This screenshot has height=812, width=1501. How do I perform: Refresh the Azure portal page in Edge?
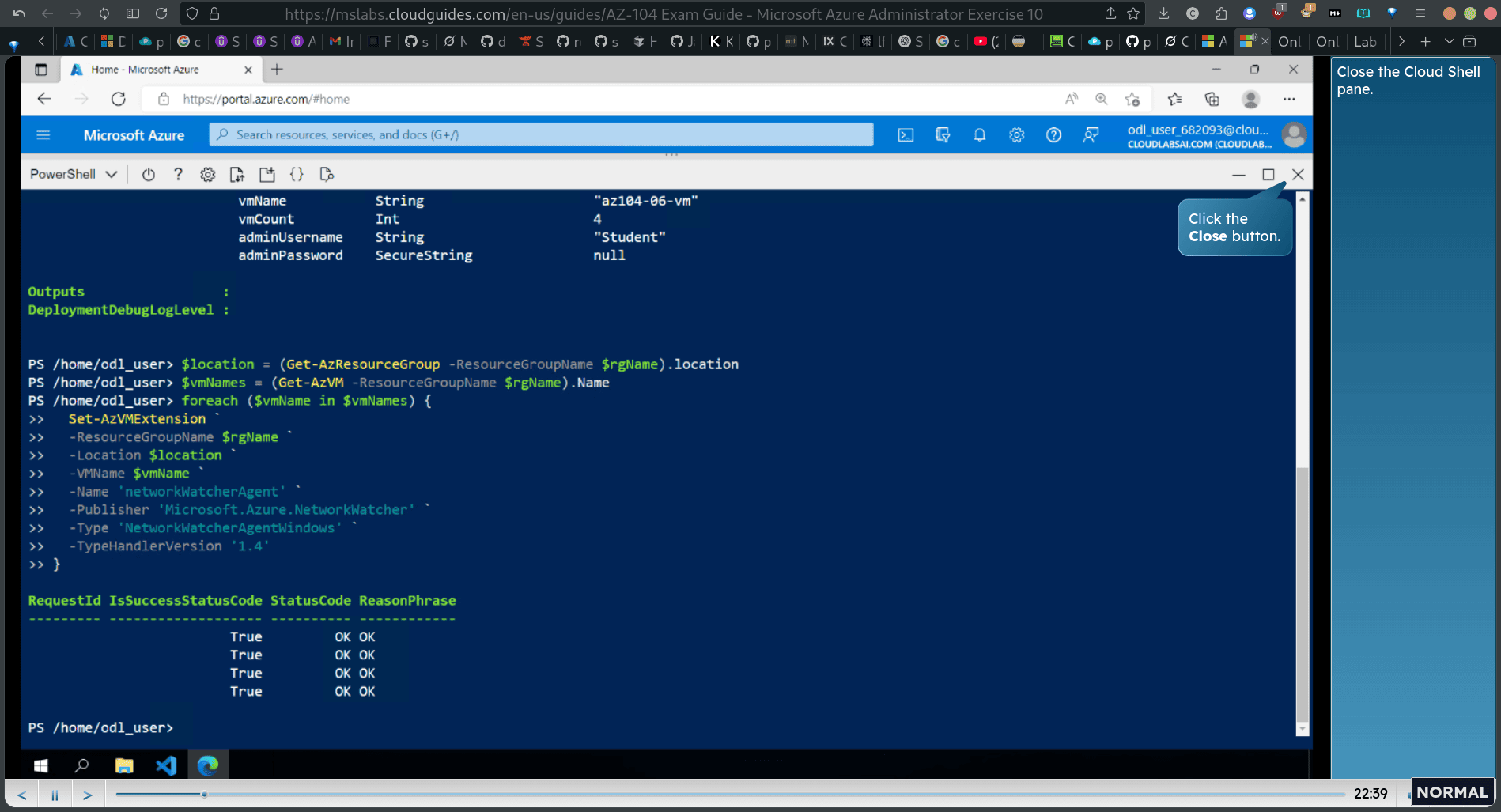[119, 99]
